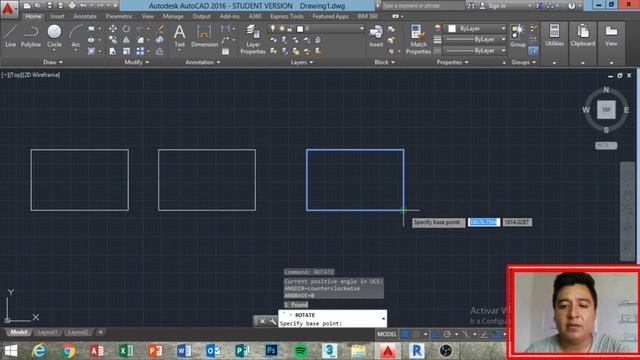
Task: Activate the Rotate tool in Modify panel
Action: [127, 29]
